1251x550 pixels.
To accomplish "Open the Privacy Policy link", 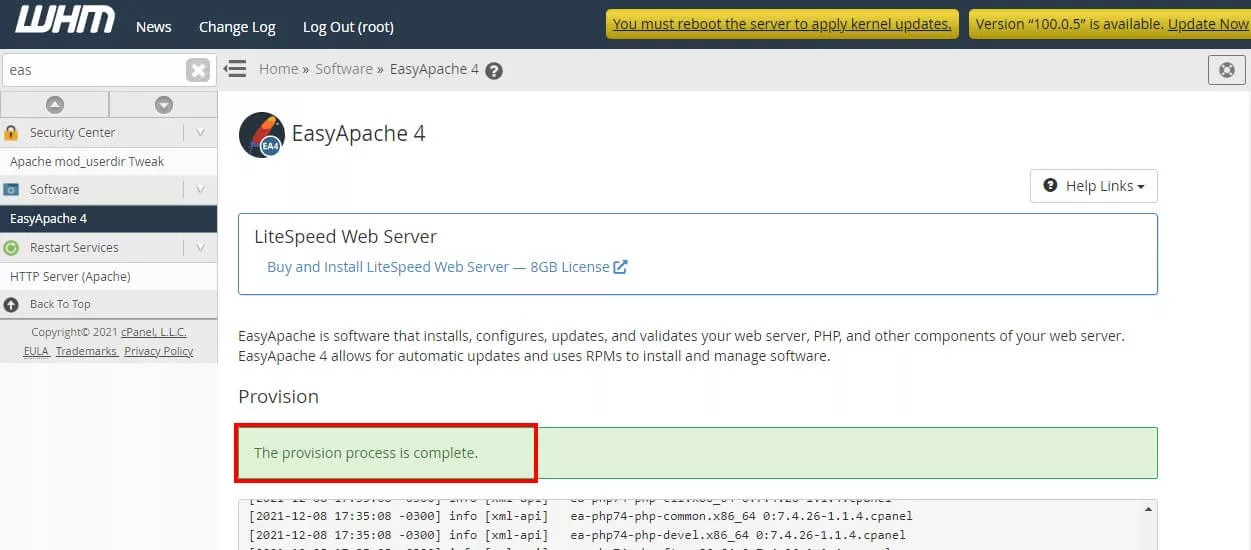I will [x=159, y=351].
